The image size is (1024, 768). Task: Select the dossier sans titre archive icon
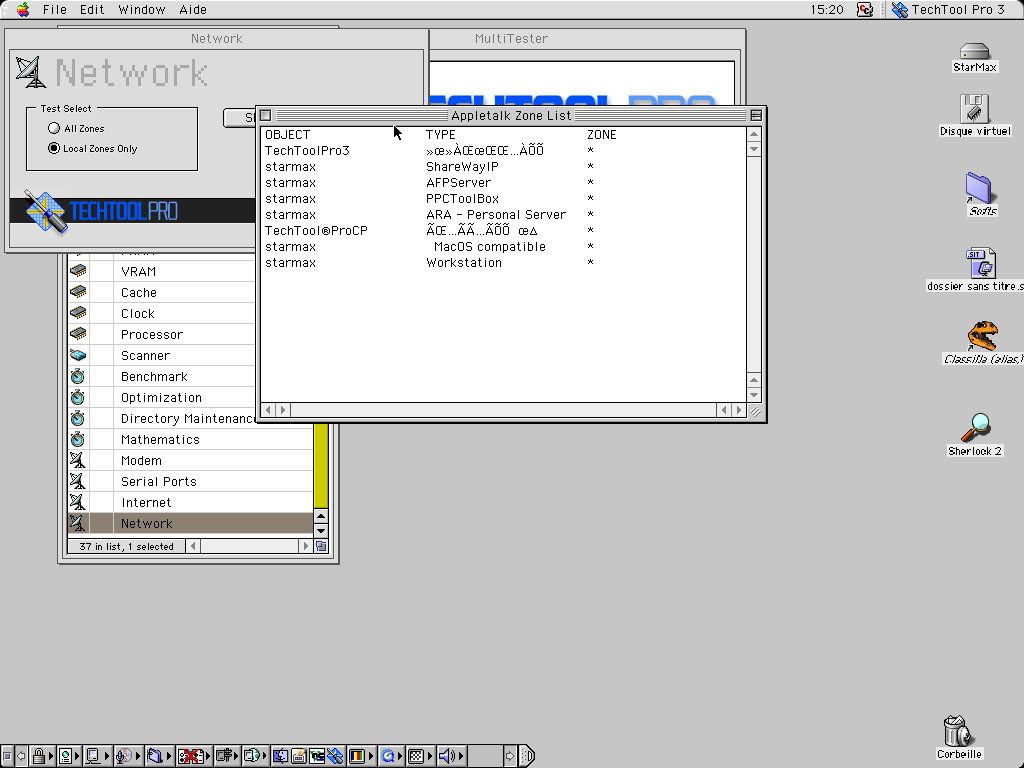(980, 263)
